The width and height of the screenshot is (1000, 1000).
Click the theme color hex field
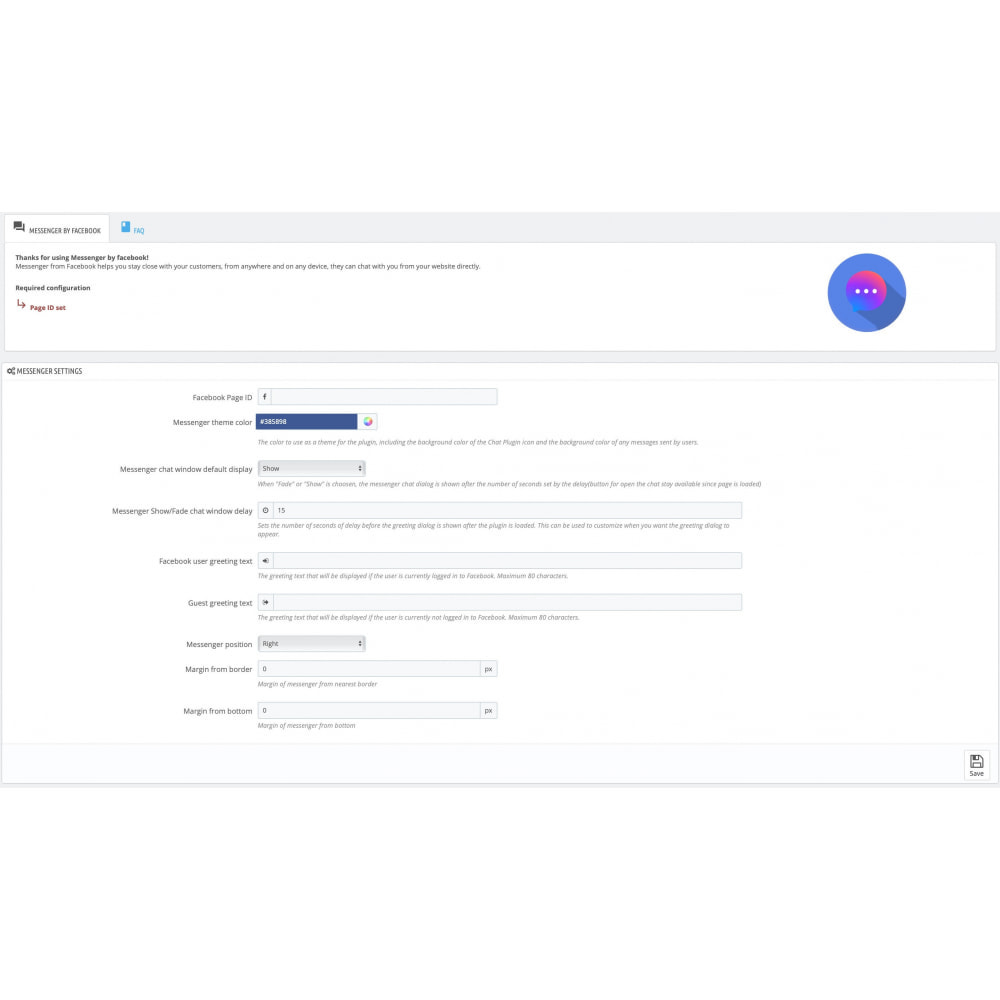pos(307,422)
